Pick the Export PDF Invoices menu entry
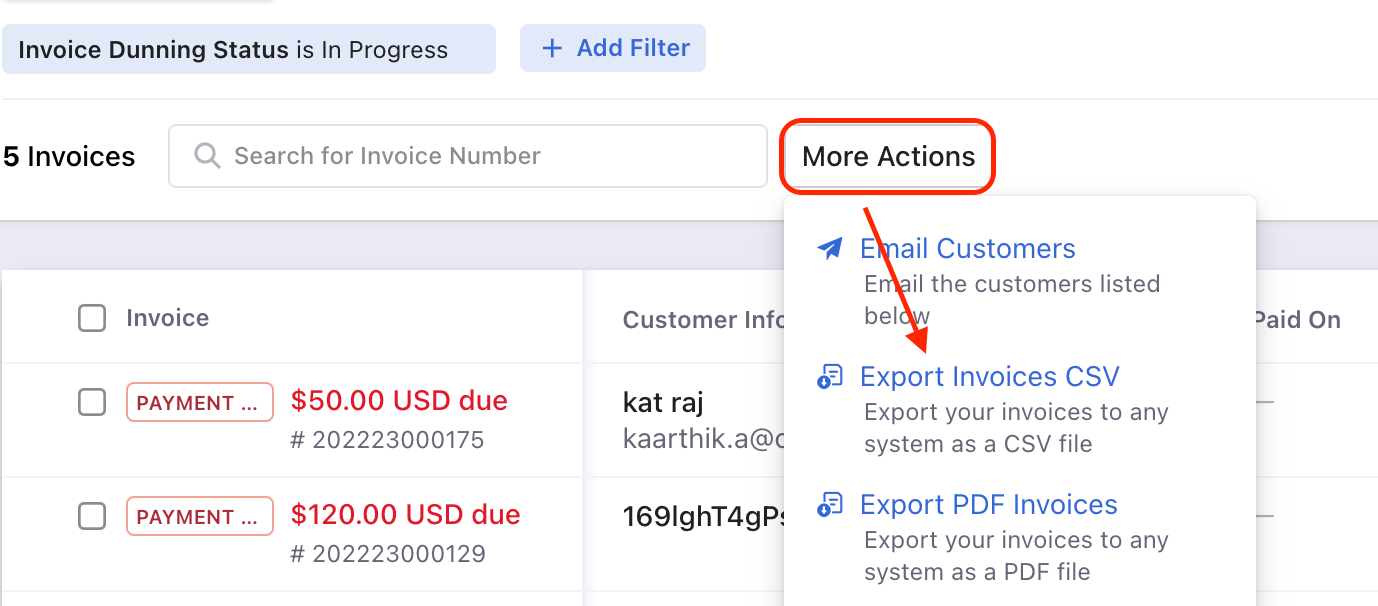Viewport: 1378px width, 606px height. tap(988, 505)
